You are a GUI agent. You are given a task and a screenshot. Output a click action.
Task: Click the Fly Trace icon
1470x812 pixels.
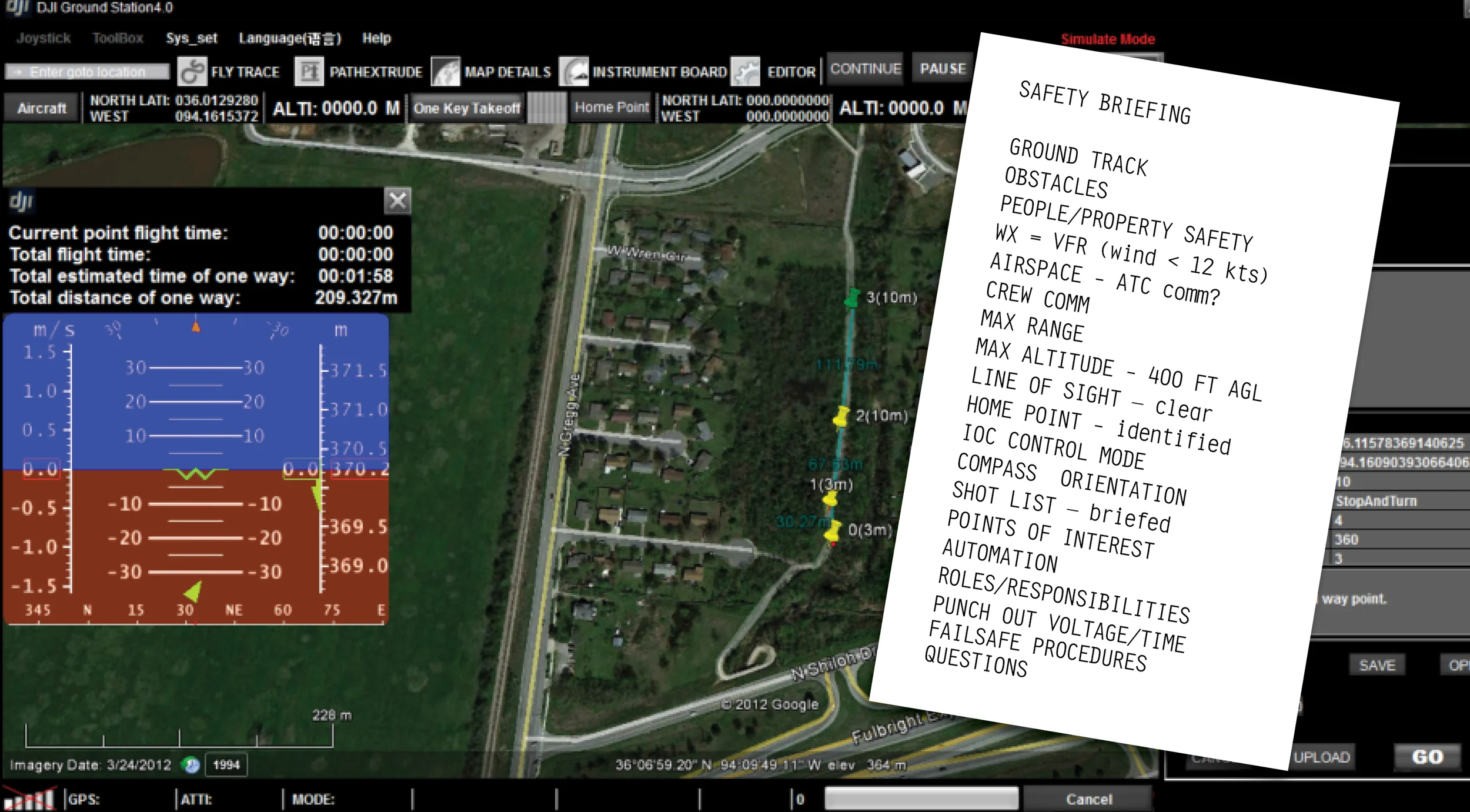click(192, 72)
